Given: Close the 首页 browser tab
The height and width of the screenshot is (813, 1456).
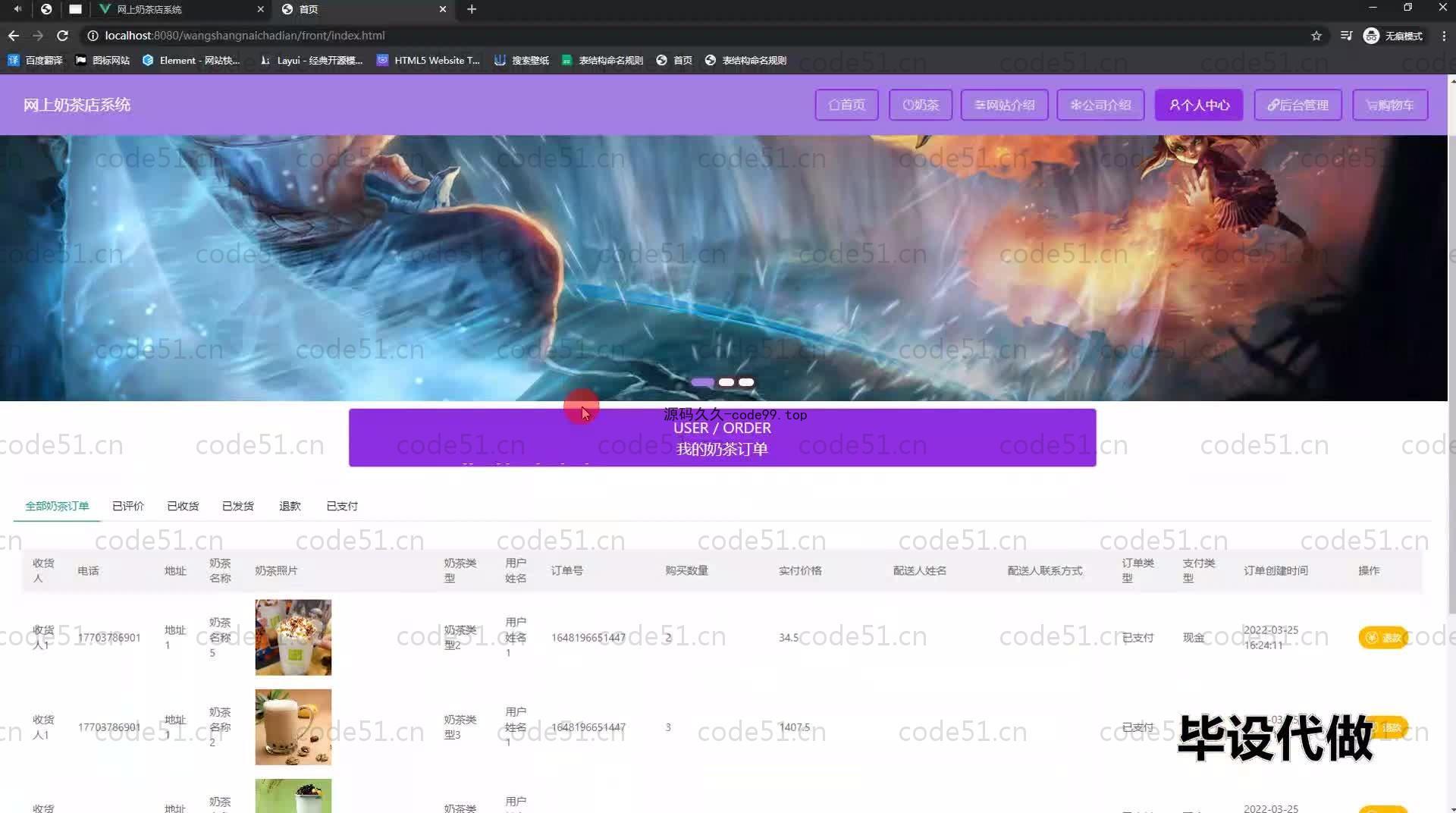Looking at the screenshot, I should pos(443,9).
